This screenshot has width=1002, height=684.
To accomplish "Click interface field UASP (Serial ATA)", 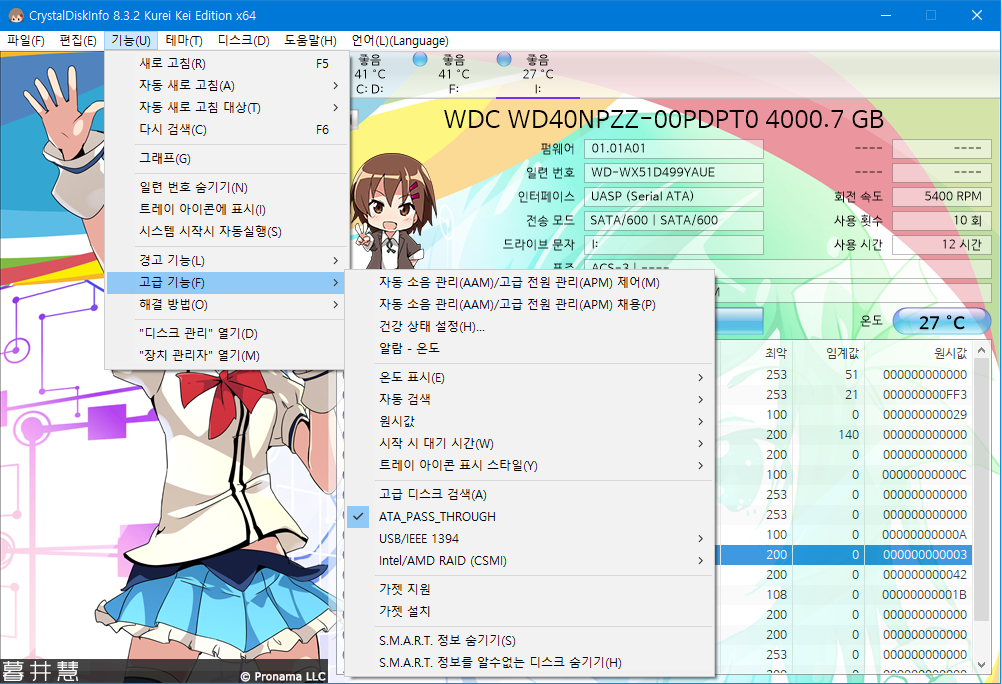I will coord(674,197).
